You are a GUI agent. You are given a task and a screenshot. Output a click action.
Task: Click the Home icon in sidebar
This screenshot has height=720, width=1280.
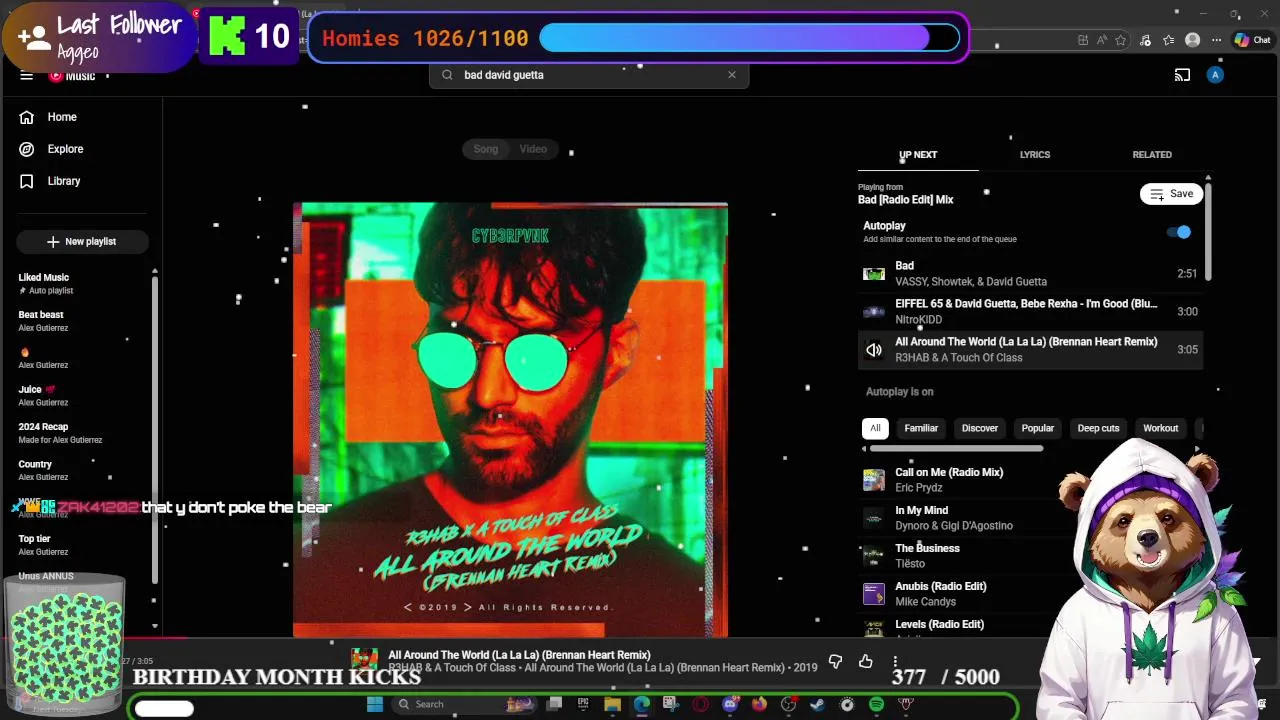point(27,117)
